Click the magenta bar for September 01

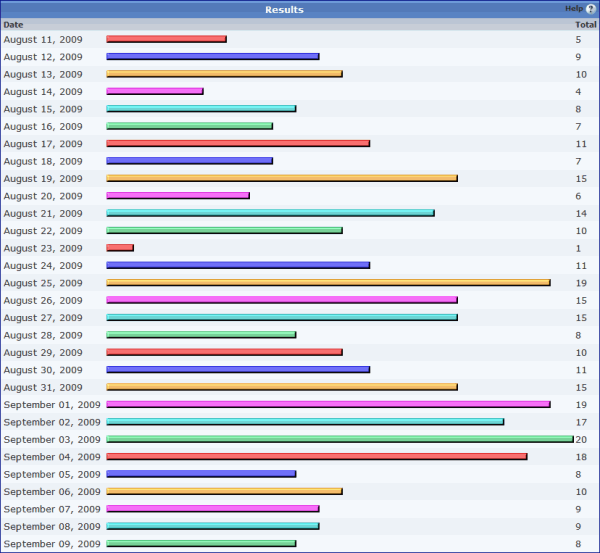(x=328, y=405)
